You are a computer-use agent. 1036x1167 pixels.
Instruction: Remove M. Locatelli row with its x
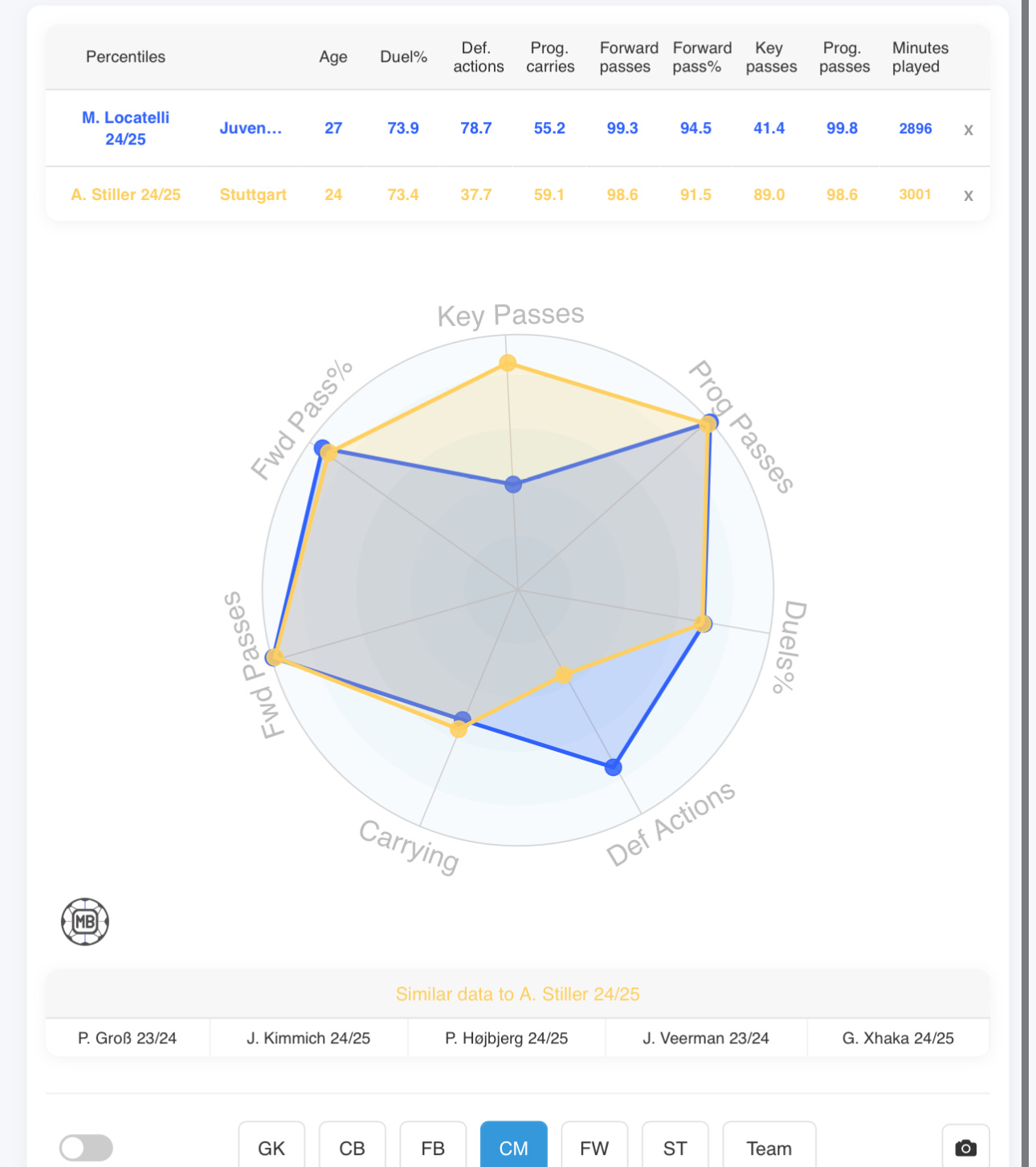tap(968, 129)
